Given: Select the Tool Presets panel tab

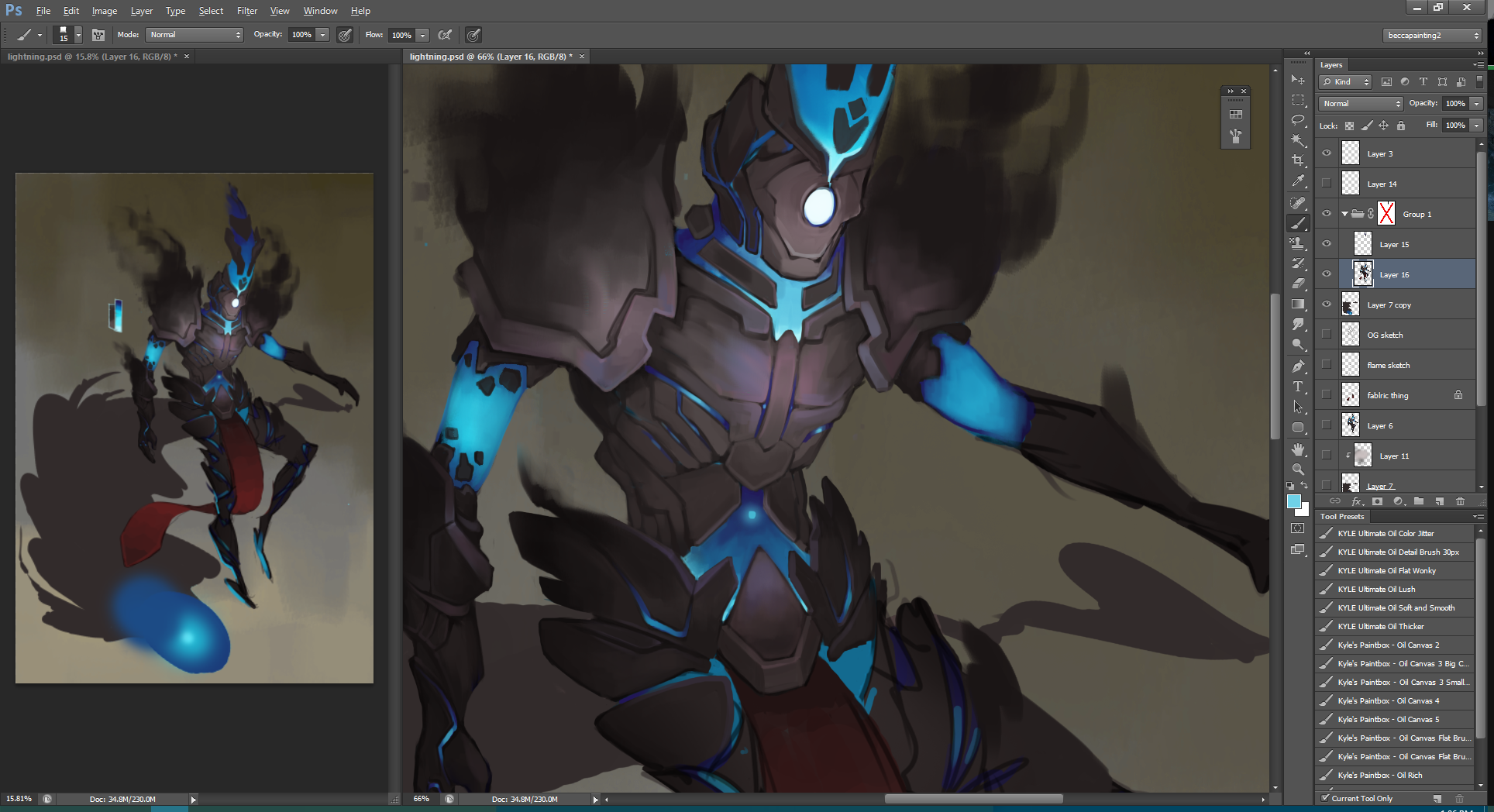Looking at the screenshot, I should click(x=1342, y=517).
